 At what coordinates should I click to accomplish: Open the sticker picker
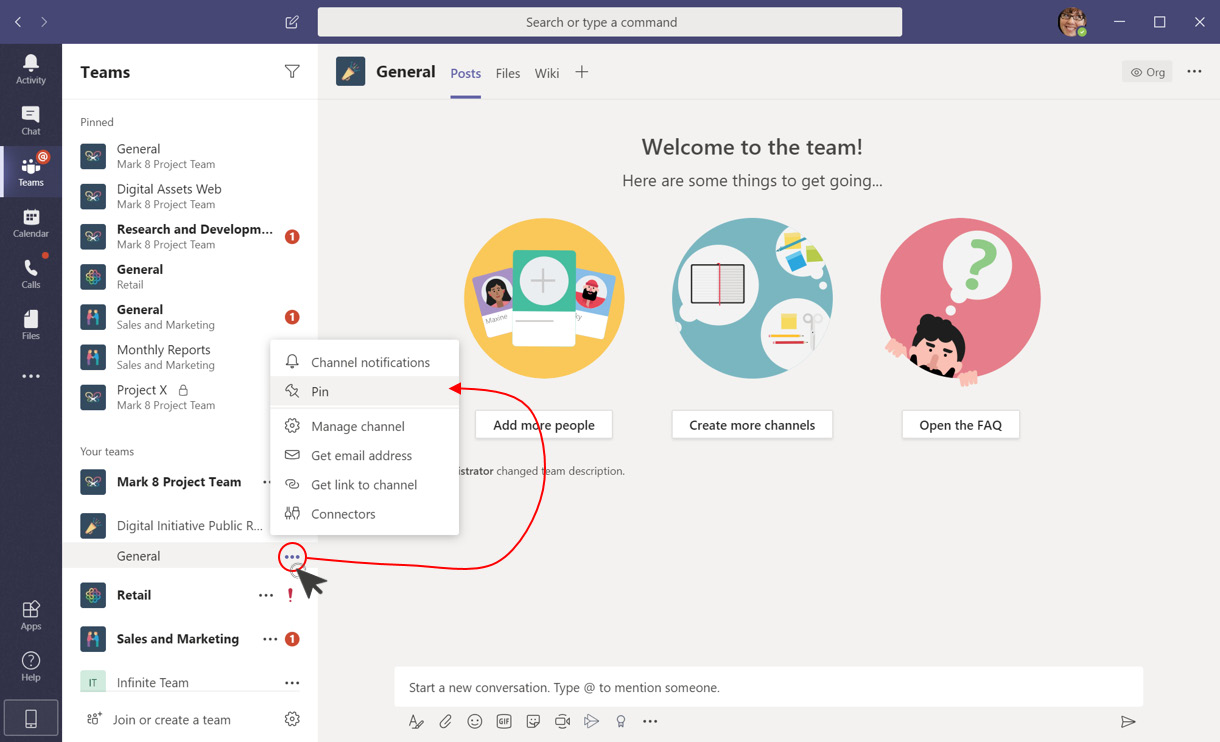click(x=533, y=721)
